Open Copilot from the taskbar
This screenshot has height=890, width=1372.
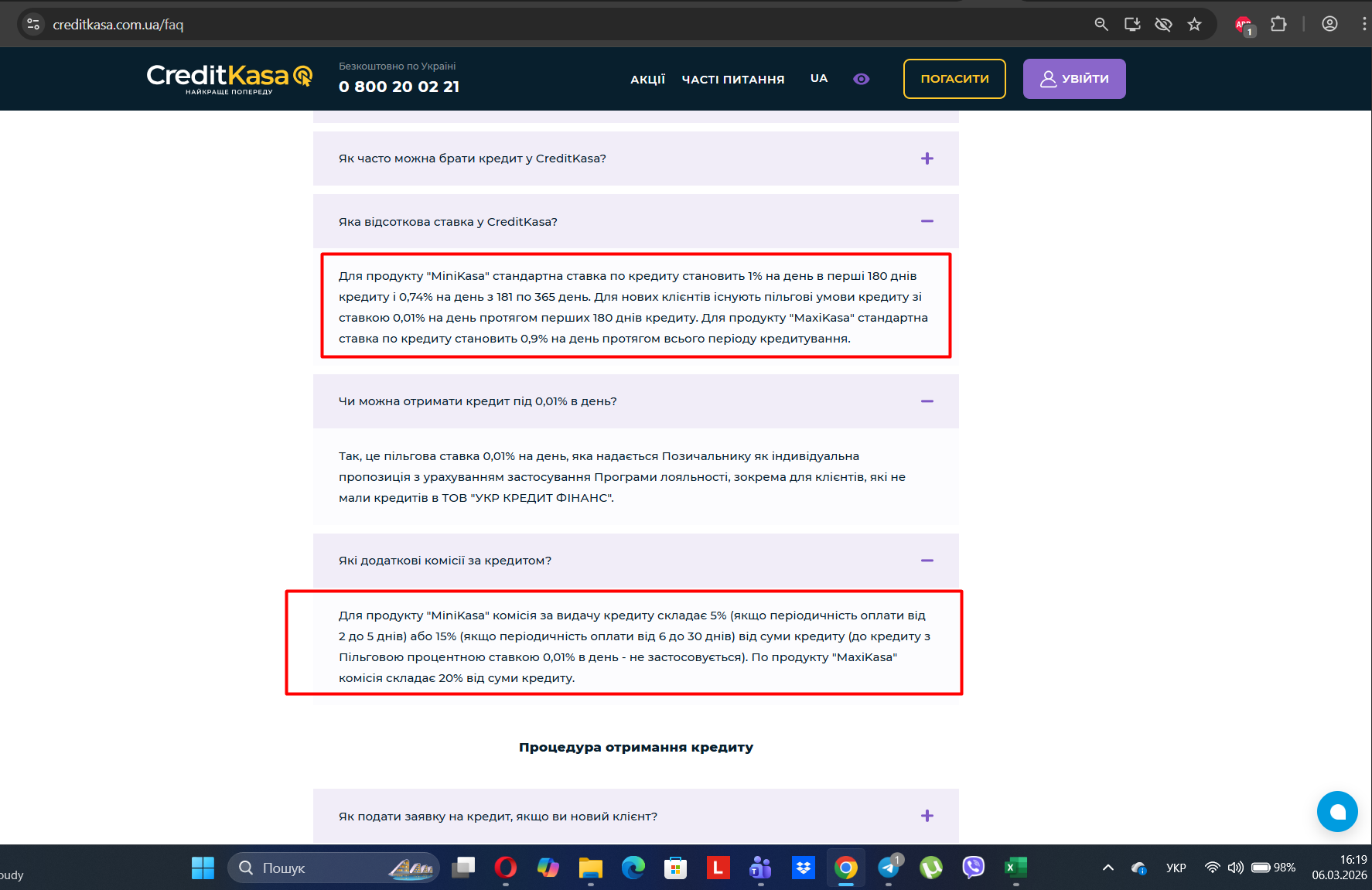click(548, 868)
